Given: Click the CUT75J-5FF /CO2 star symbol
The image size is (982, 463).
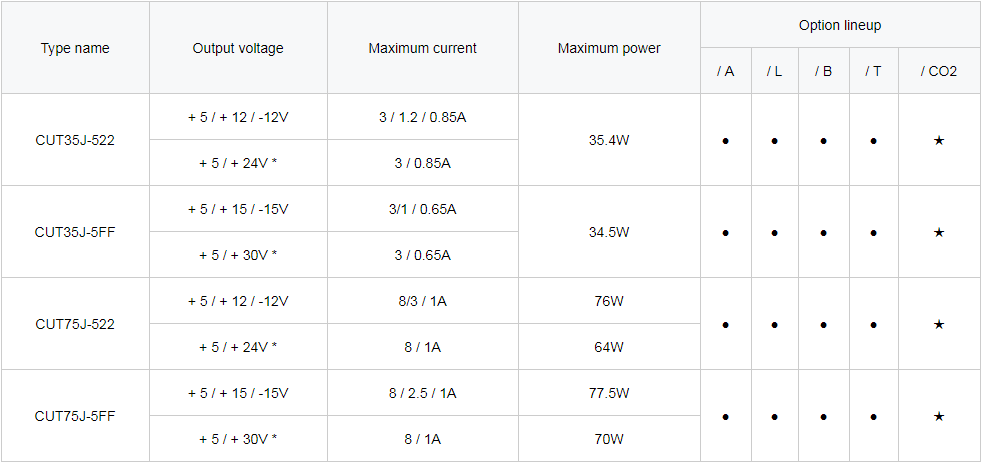Looking at the screenshot, I should click(x=938, y=417).
